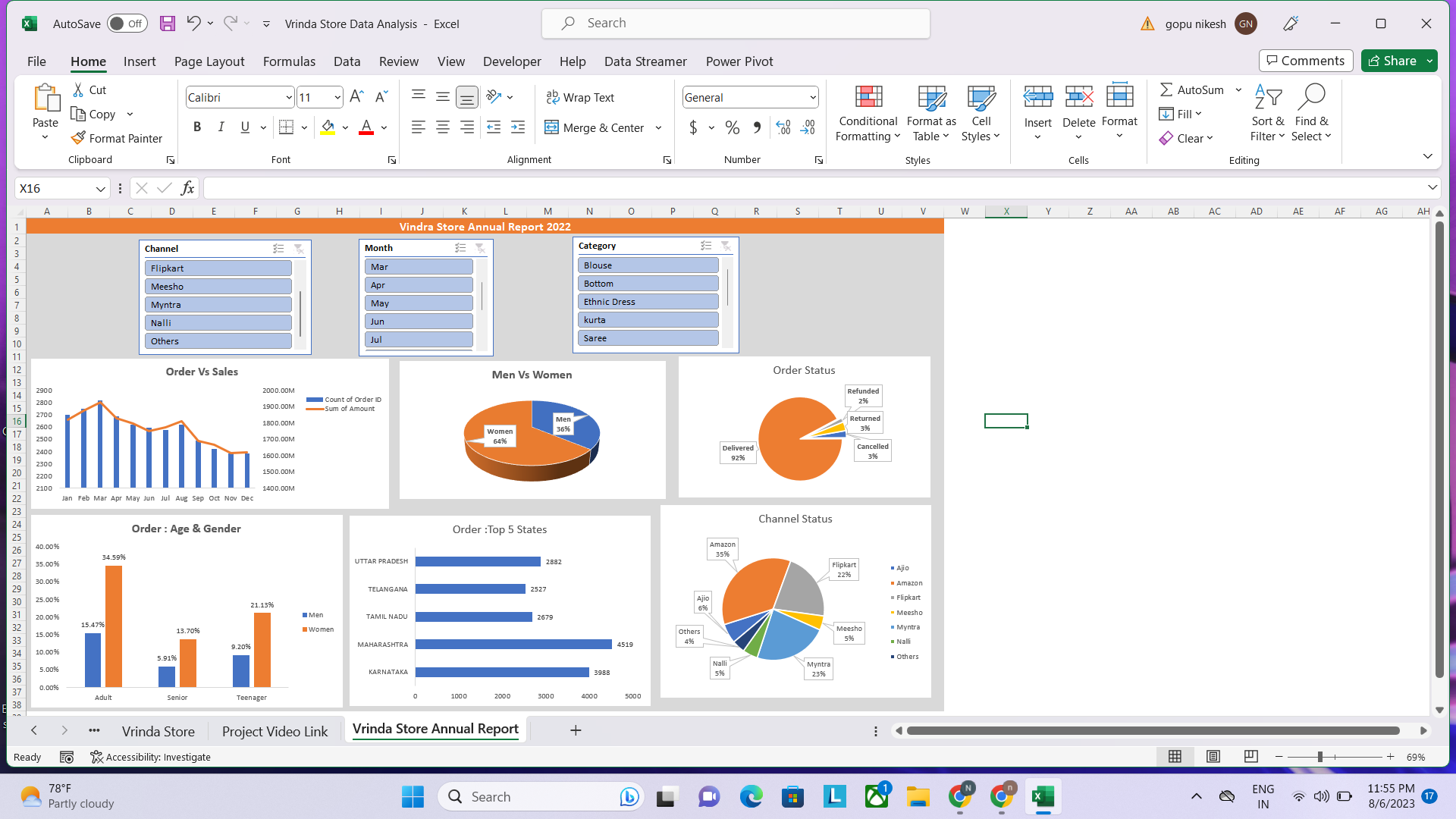
Task: Toggle Flipkart in the Channel slicer
Action: (218, 268)
